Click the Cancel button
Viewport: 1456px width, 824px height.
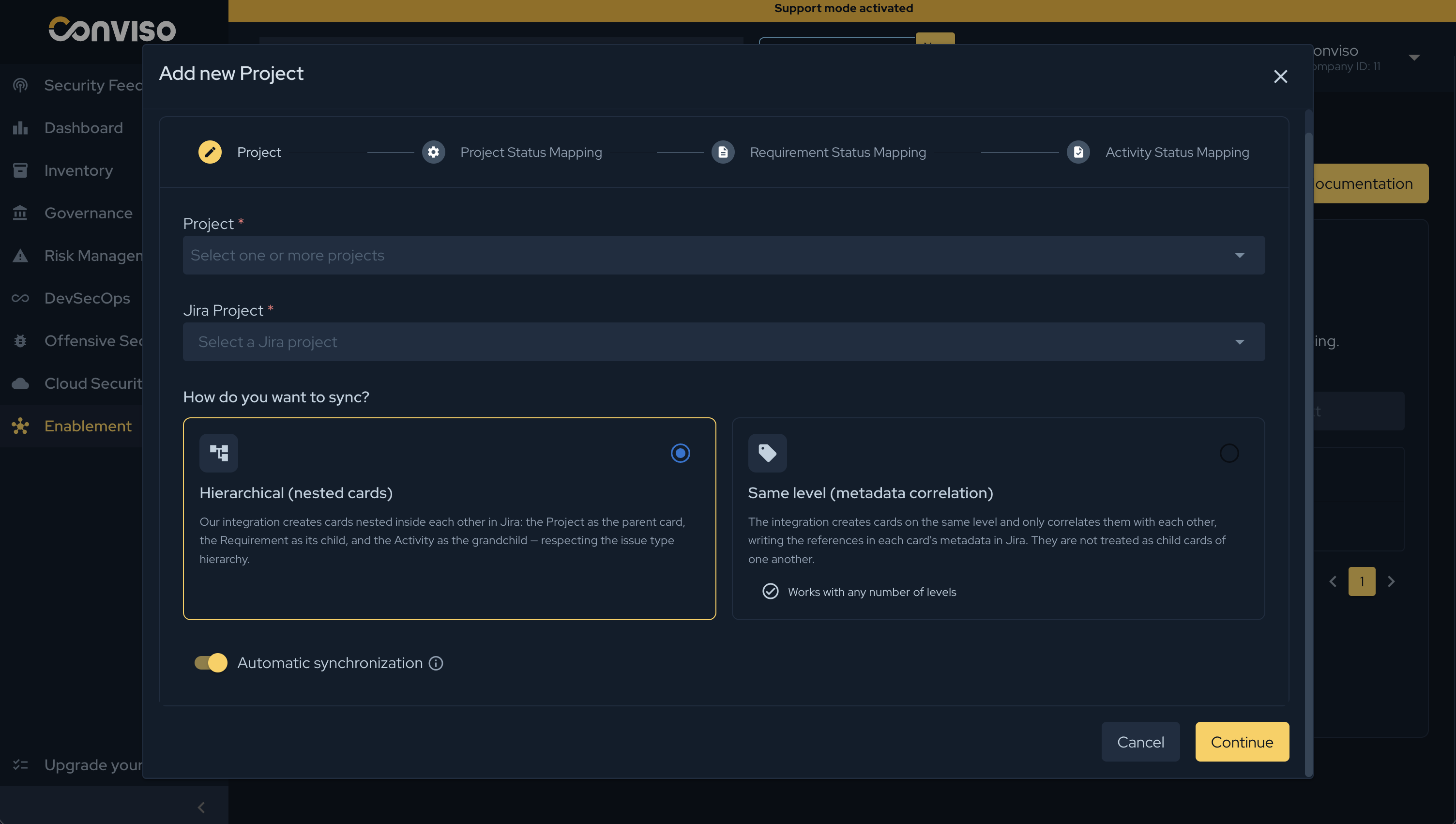(x=1141, y=741)
